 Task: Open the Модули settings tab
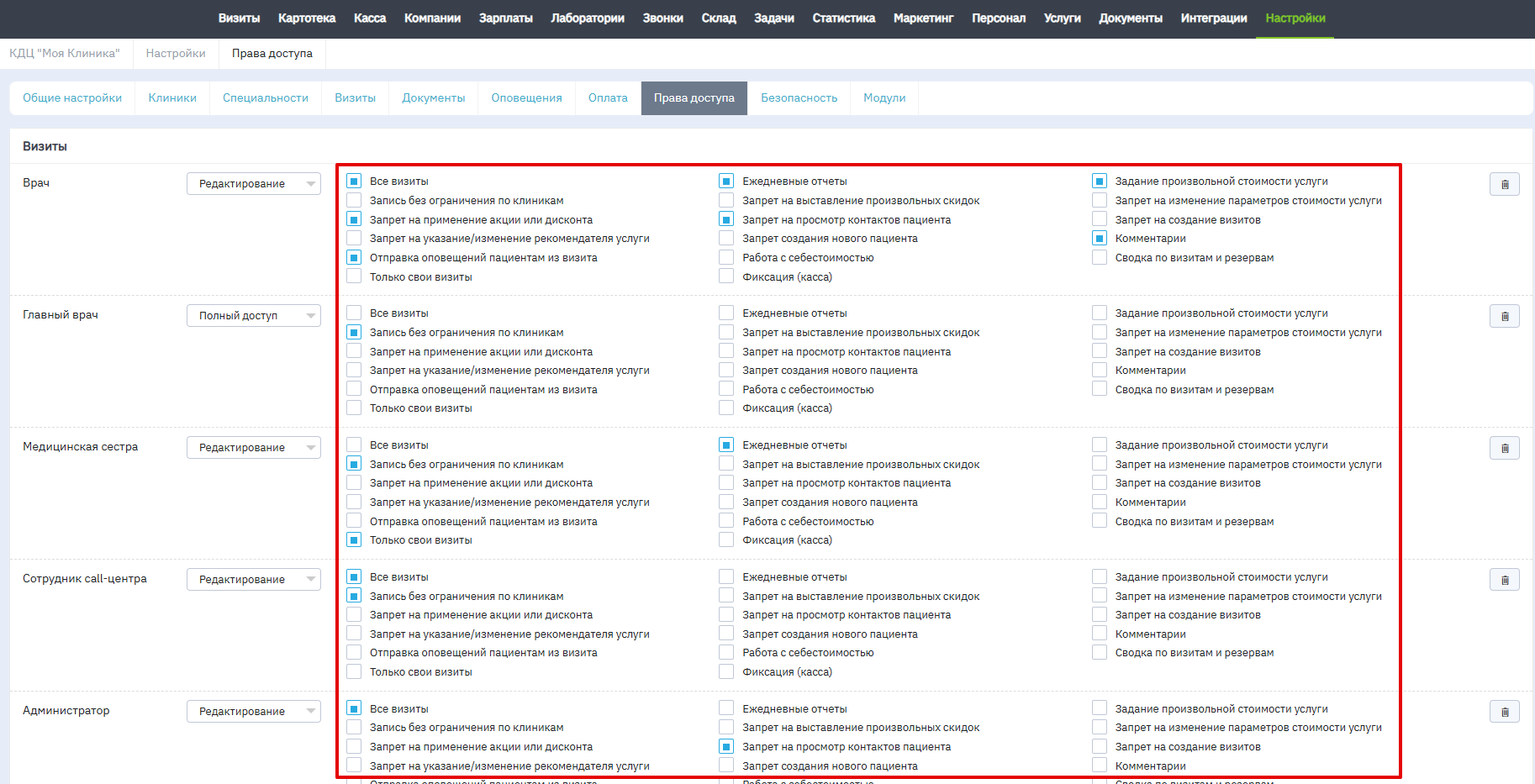coord(884,98)
